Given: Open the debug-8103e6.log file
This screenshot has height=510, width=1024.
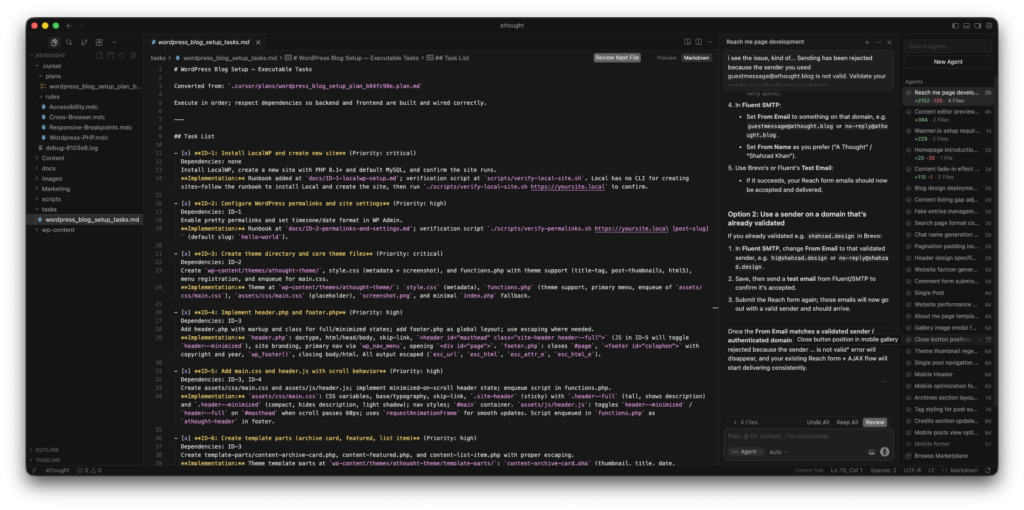Looking at the screenshot, I should 72,148.
